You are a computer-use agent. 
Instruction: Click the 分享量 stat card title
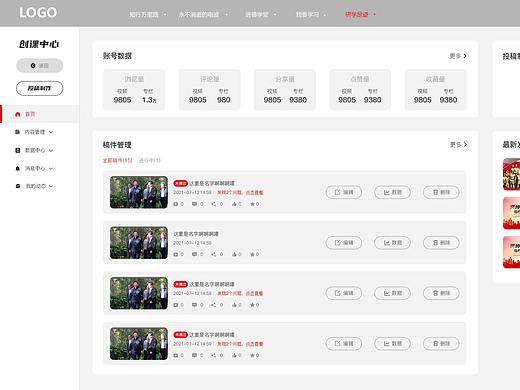(285, 79)
